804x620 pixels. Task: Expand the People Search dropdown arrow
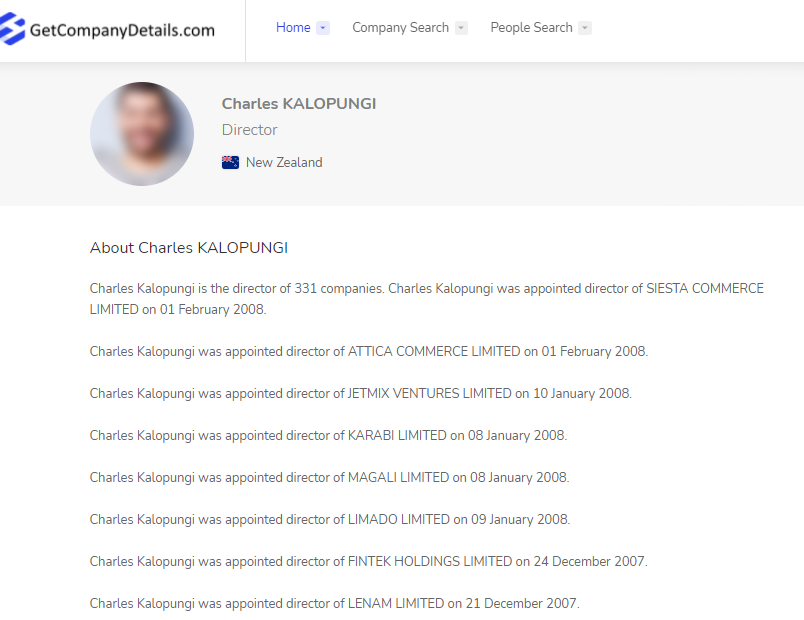click(x=585, y=28)
